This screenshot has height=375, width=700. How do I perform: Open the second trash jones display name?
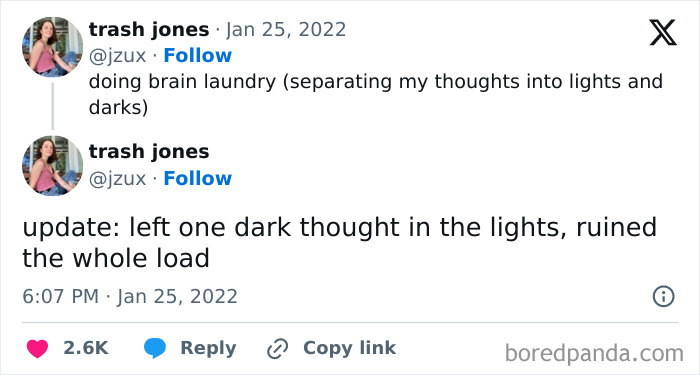click(149, 152)
